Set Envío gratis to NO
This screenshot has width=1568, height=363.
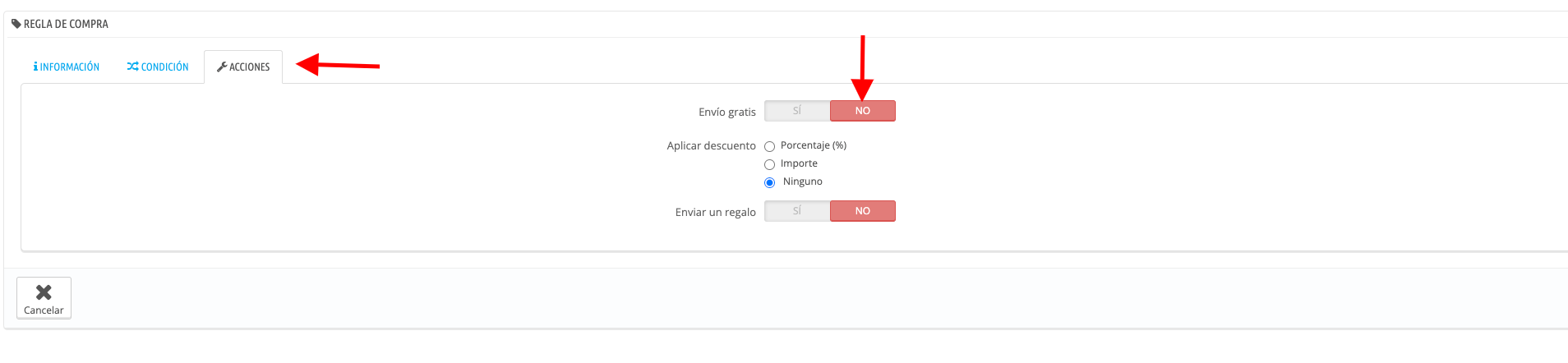[863, 111]
